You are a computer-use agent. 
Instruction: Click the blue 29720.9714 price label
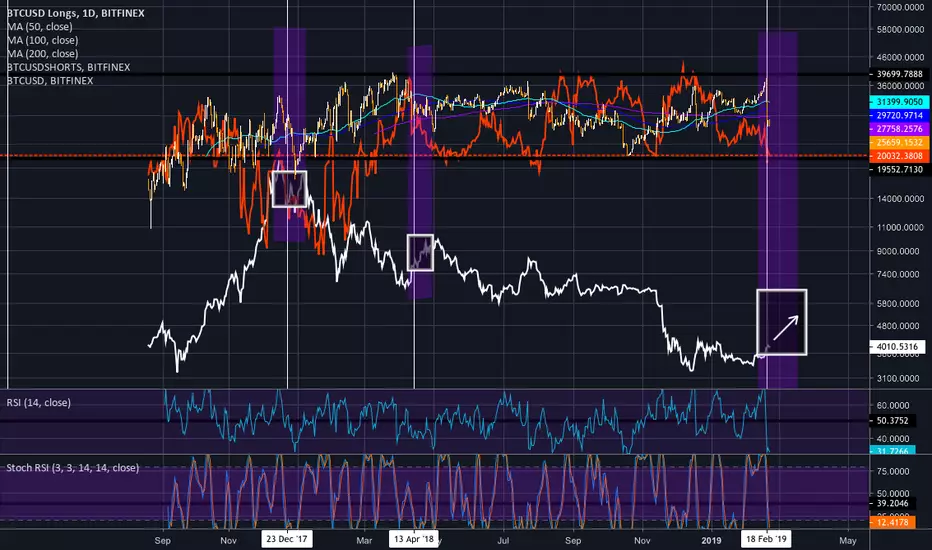(x=899, y=115)
